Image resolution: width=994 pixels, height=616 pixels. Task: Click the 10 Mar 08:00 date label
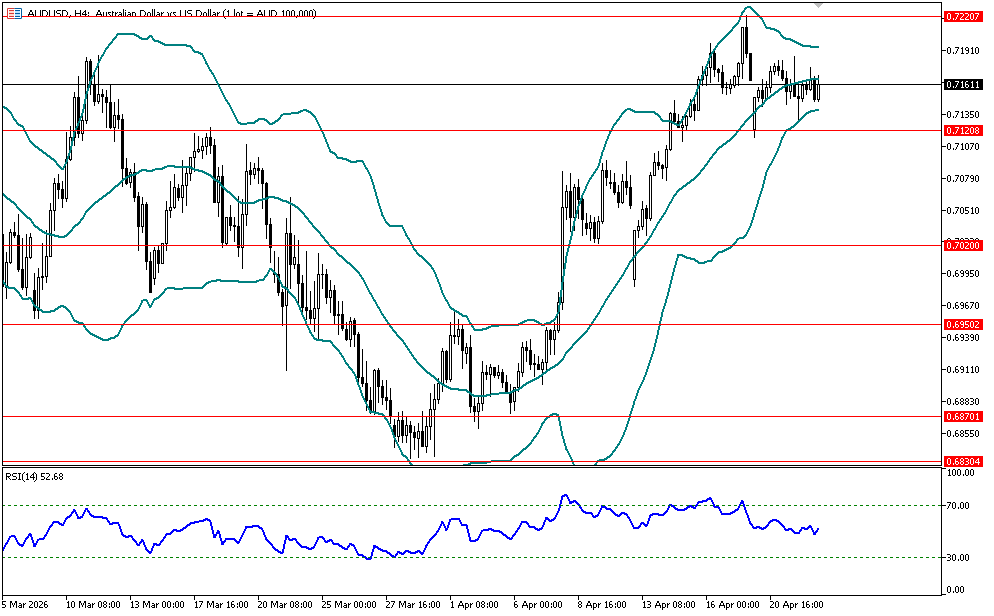click(94, 605)
